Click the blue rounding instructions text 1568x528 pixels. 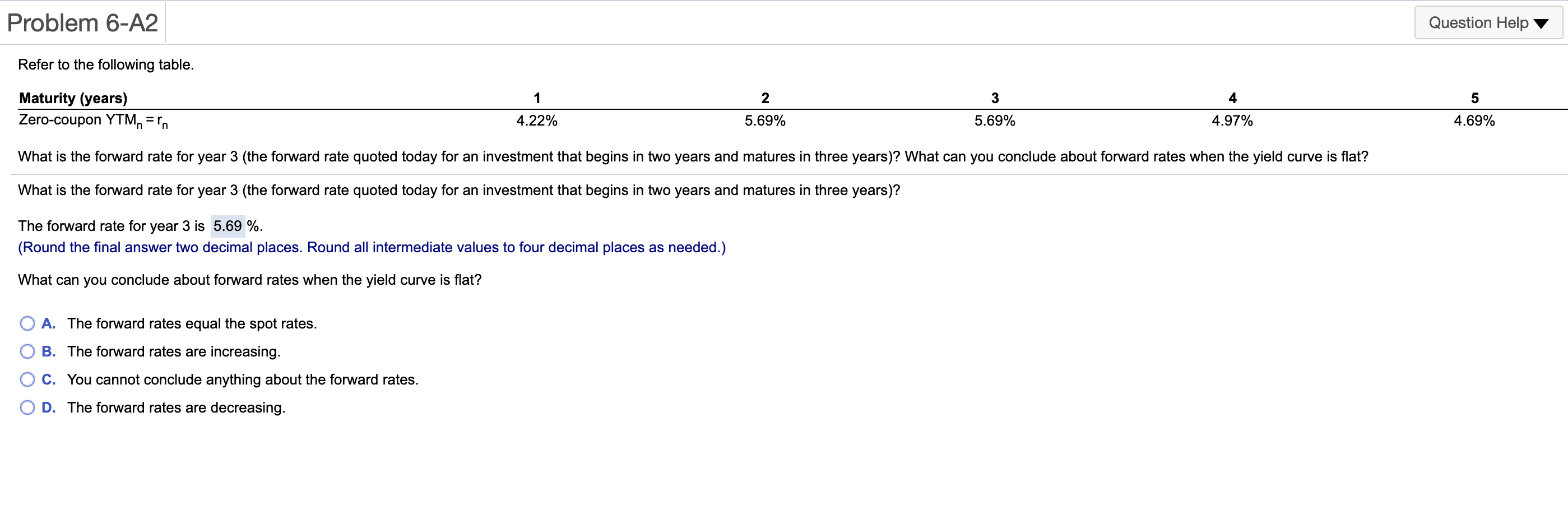pyautogui.click(x=372, y=247)
